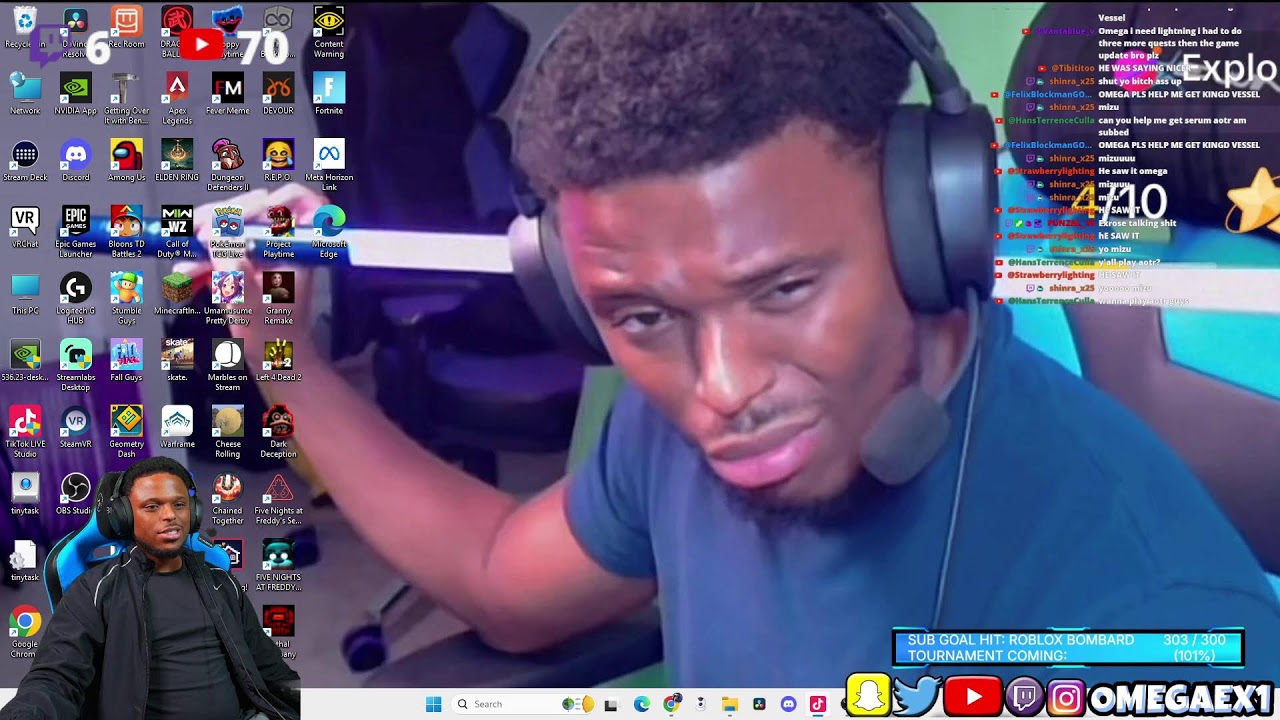Launch VRChat from the desktop
This screenshot has height=720, width=1280.
pyautogui.click(x=25, y=227)
